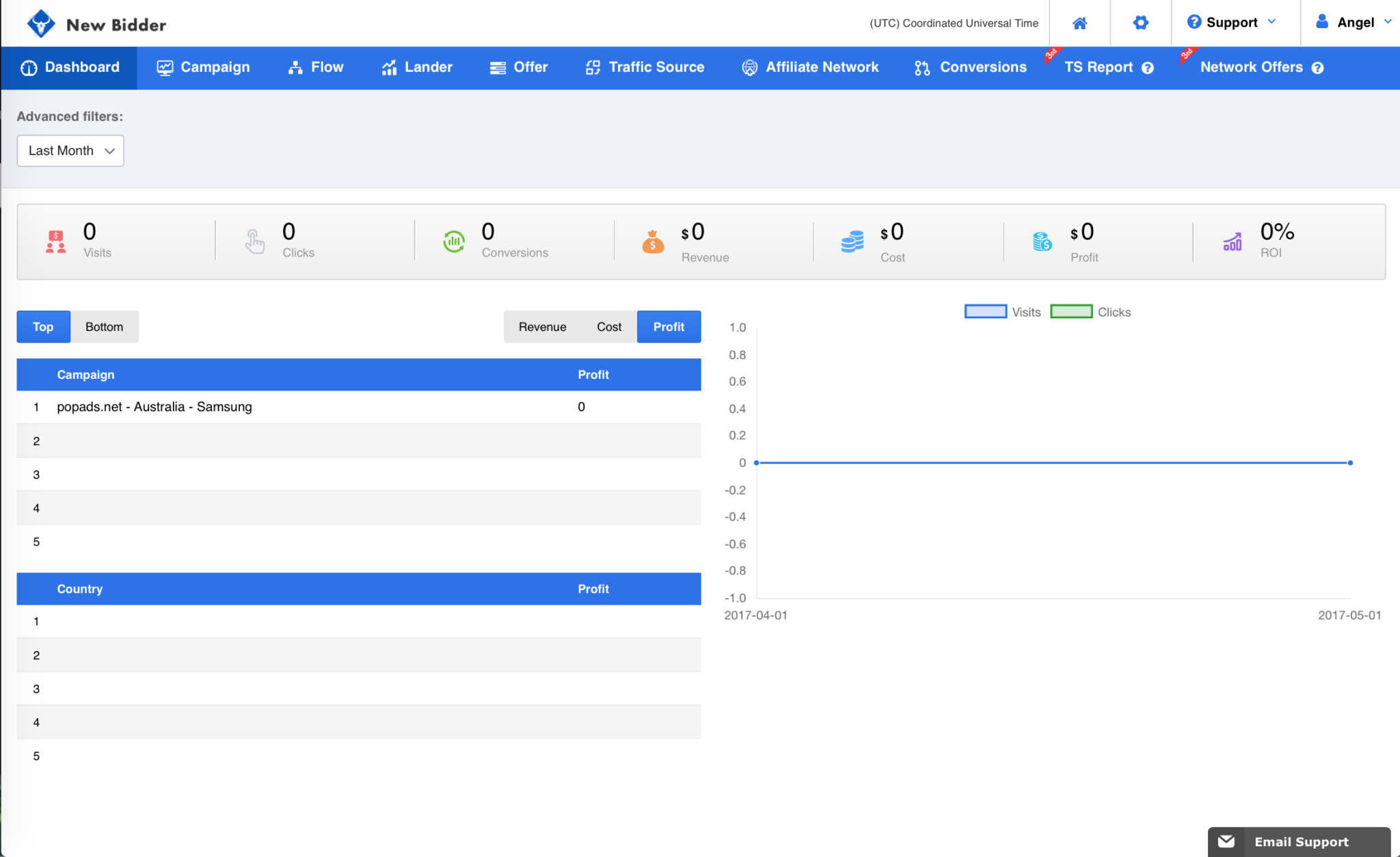Open the Traffic Source tab

click(x=645, y=68)
